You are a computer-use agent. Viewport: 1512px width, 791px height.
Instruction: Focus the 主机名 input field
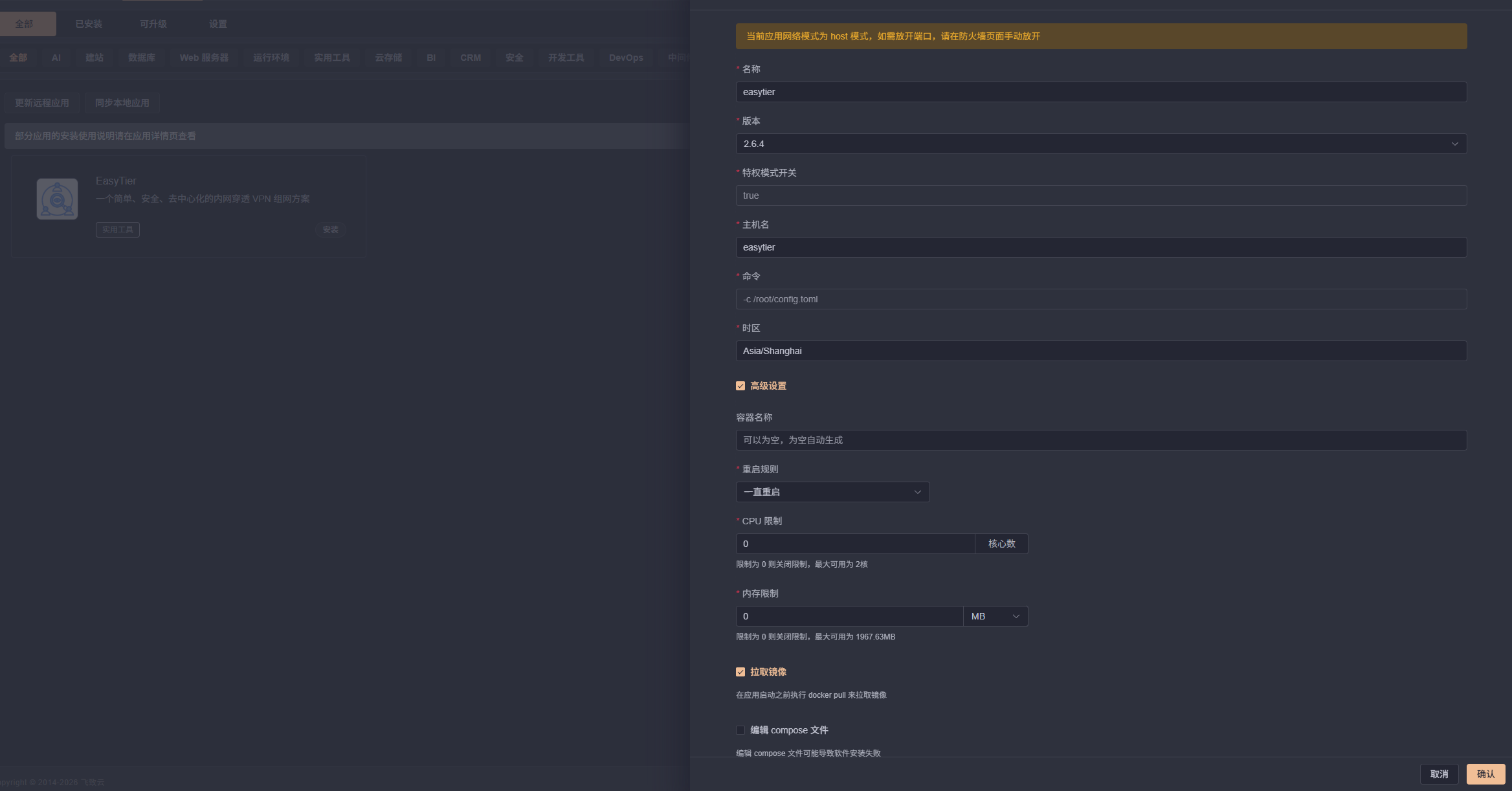tap(1101, 247)
